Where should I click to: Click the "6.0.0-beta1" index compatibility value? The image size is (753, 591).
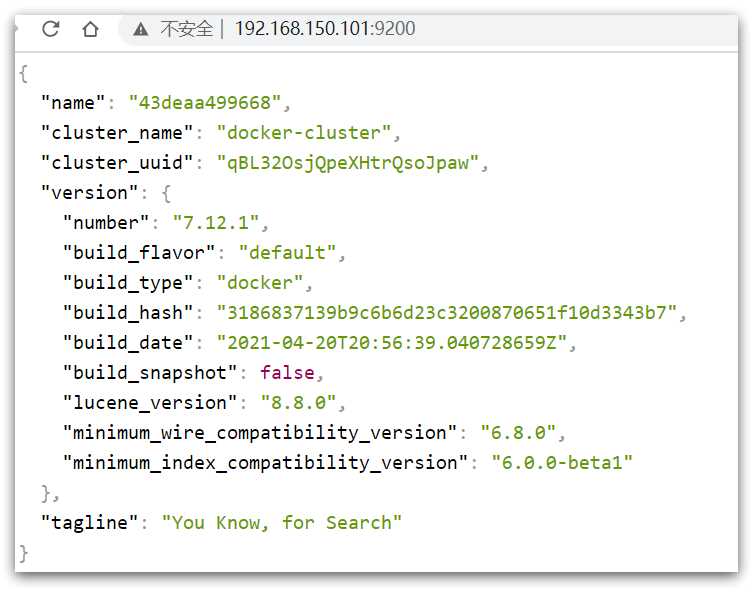(x=562, y=463)
